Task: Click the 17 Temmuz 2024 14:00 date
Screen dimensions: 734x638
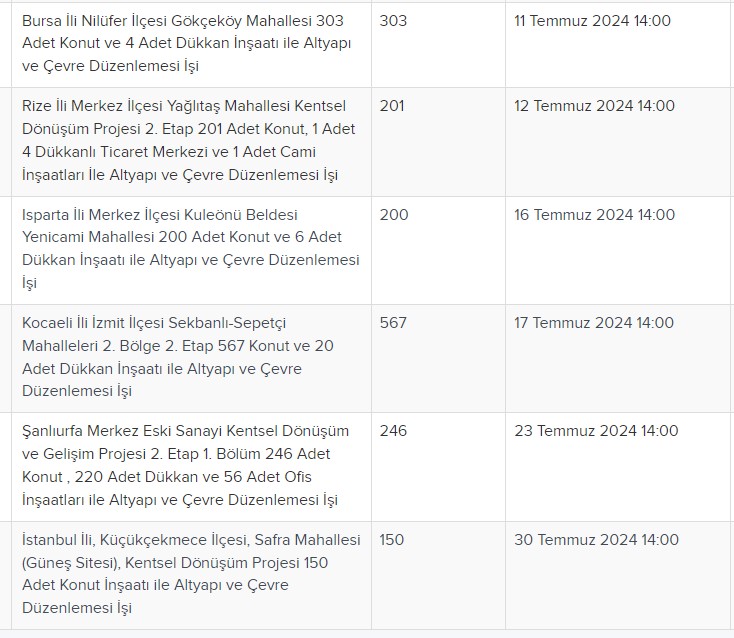Action: [594, 323]
